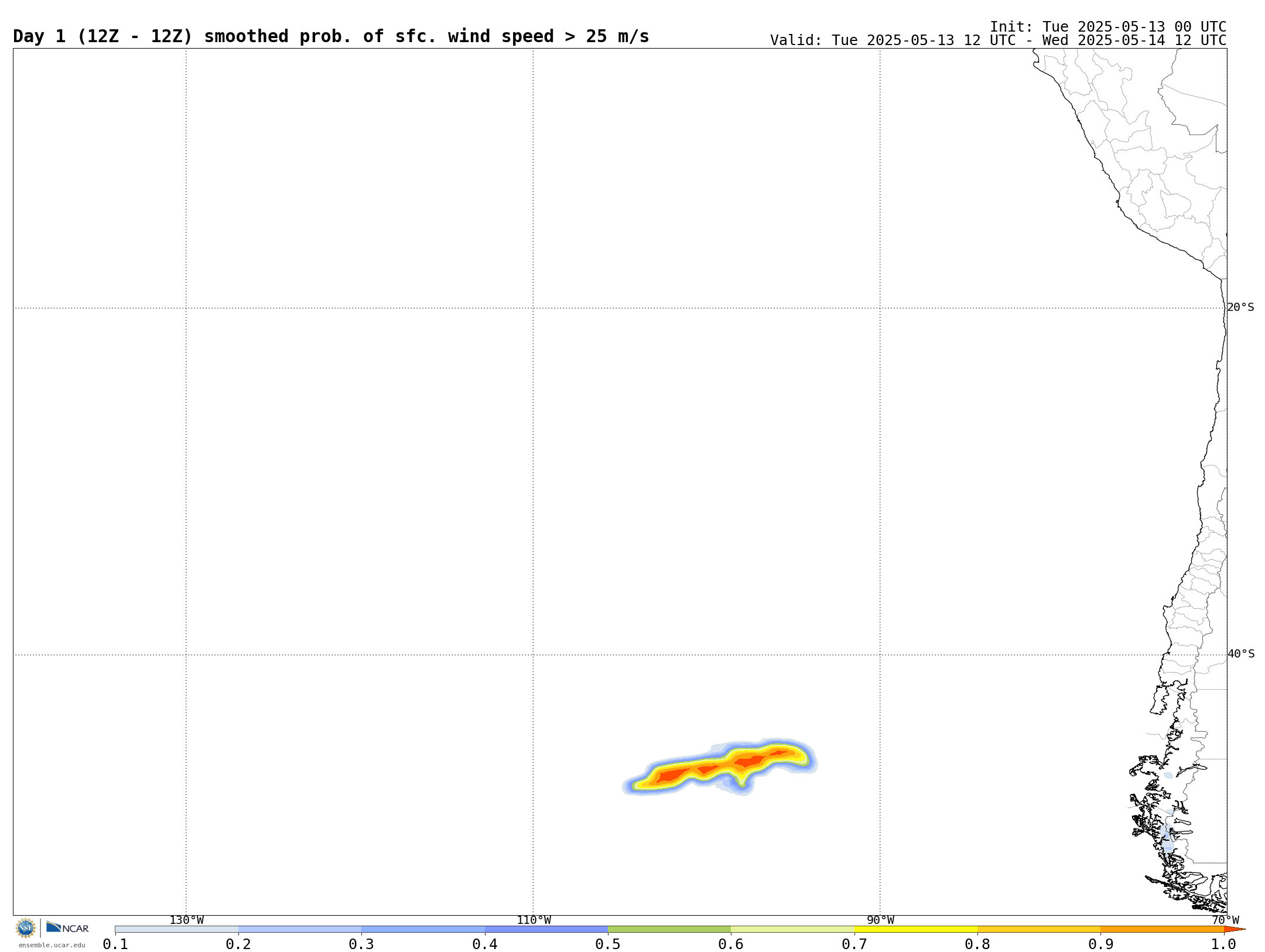Screen dimensions: 1265x952
Task: Click the gold 0.8–0.9 colorbar segment
Action: point(1039,929)
